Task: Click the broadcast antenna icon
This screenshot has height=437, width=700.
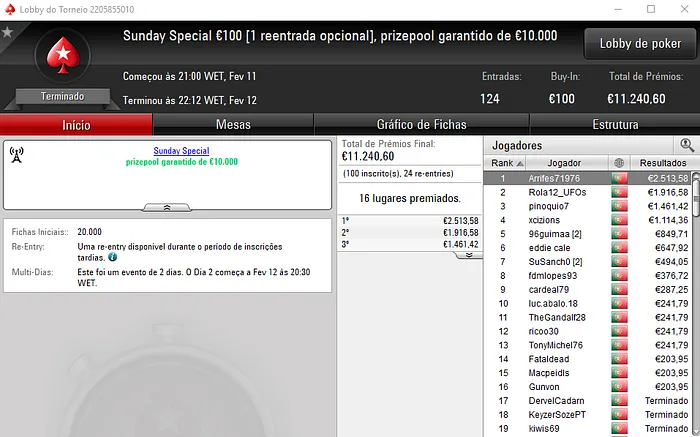Action: (17, 155)
